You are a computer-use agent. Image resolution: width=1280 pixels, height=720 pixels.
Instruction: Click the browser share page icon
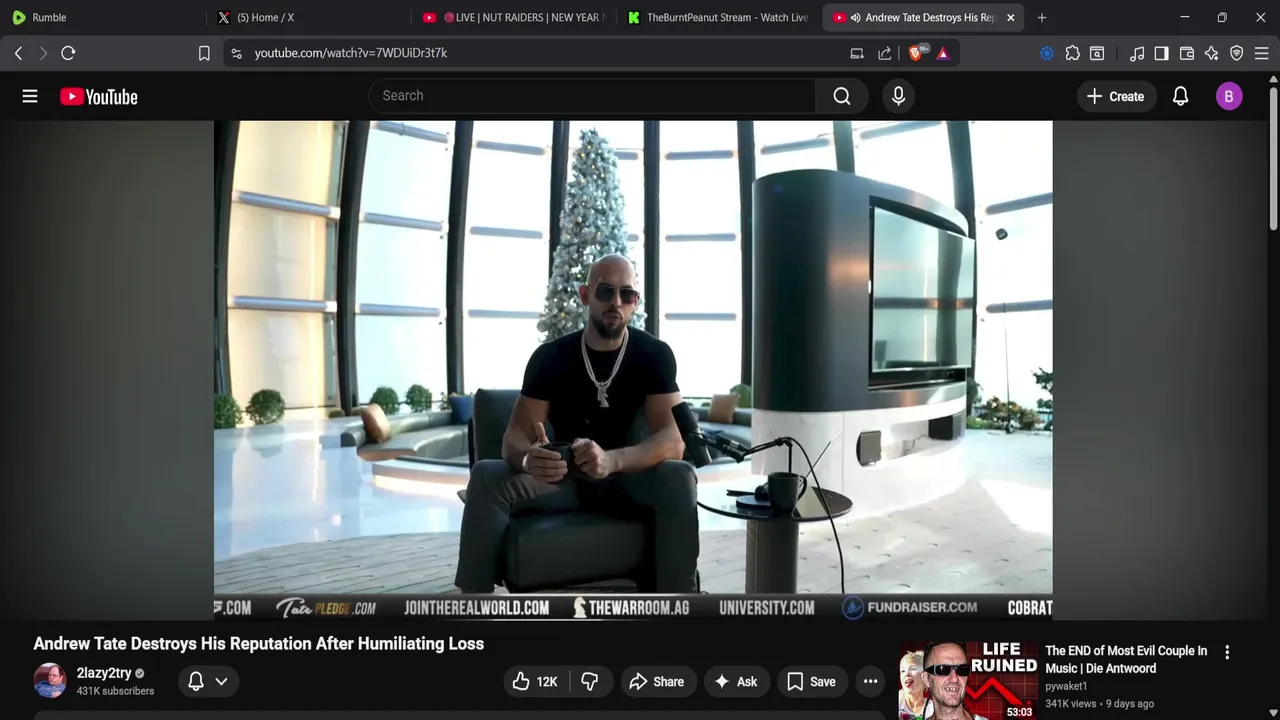(x=885, y=53)
